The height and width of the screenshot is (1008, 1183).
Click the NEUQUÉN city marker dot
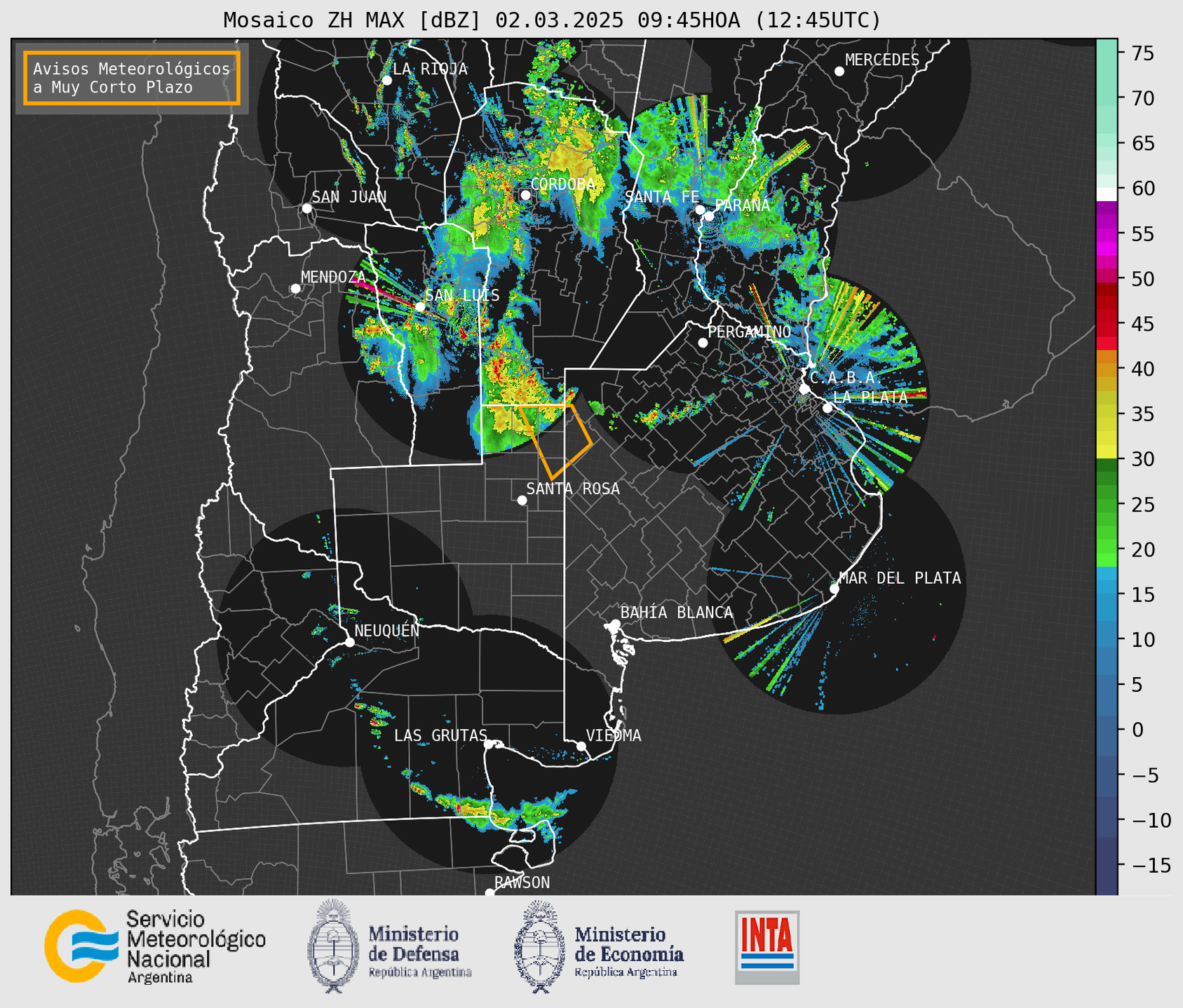(349, 642)
